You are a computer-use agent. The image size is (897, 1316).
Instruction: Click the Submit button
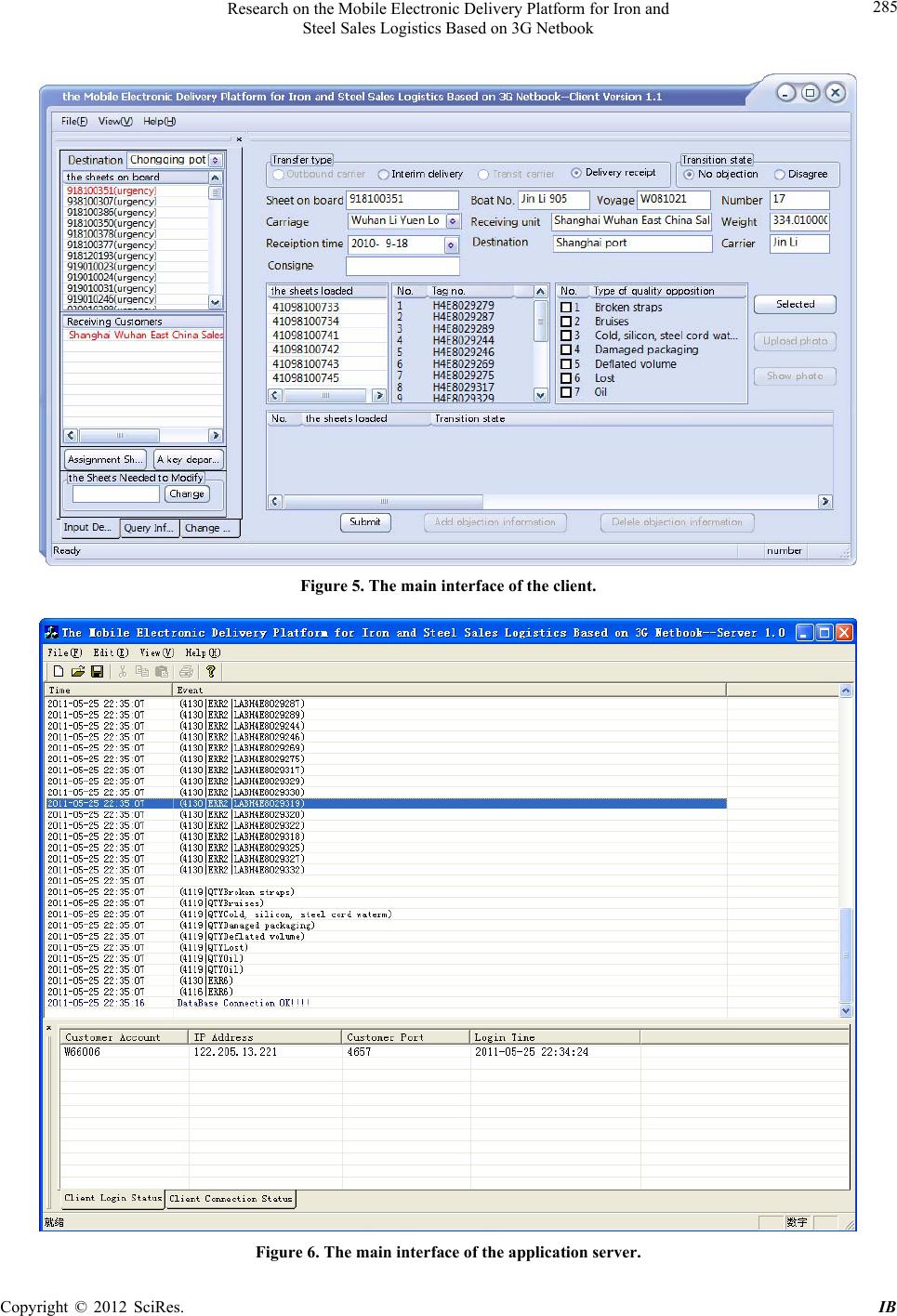(x=365, y=522)
